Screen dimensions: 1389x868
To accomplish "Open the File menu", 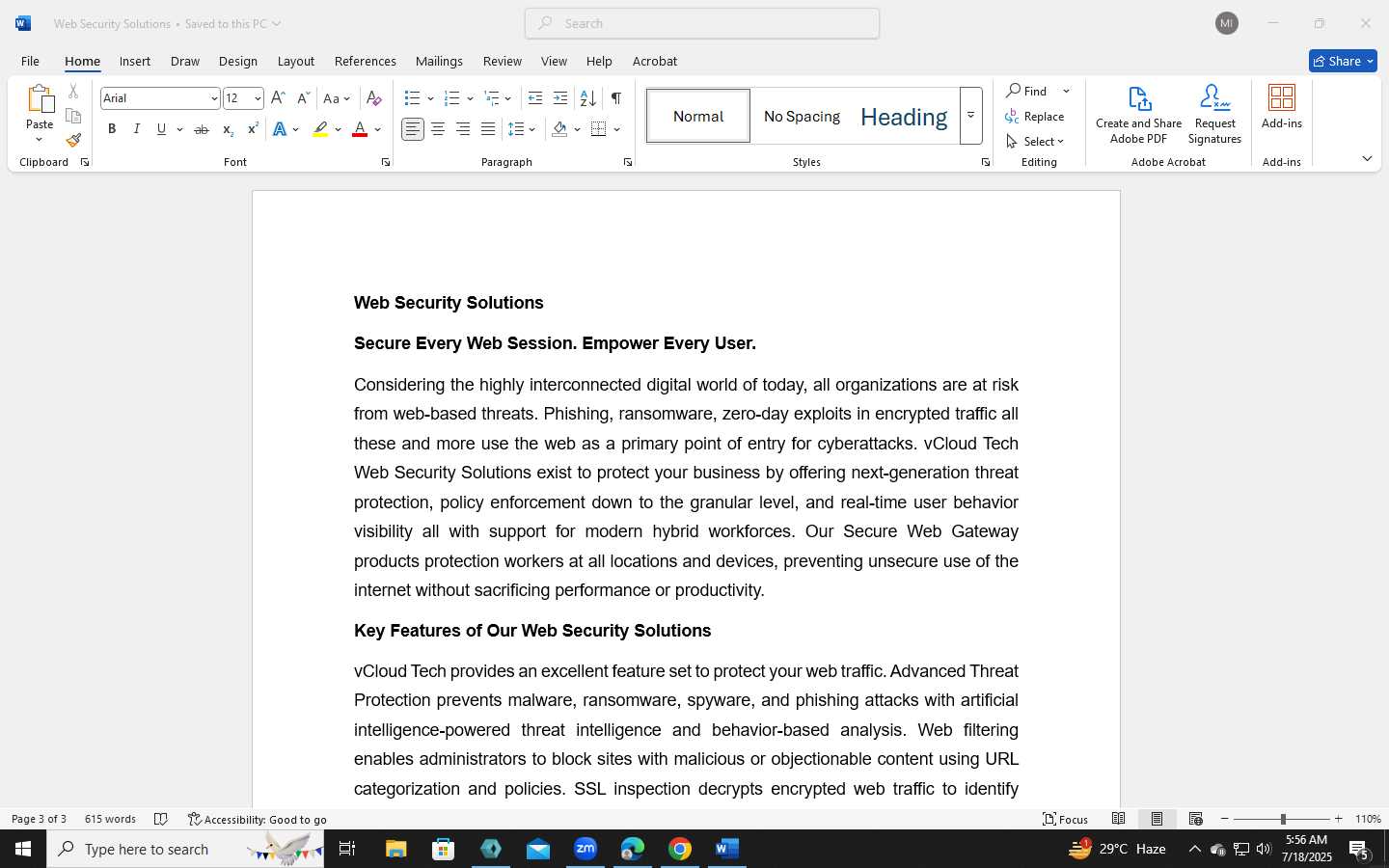I will (30, 61).
